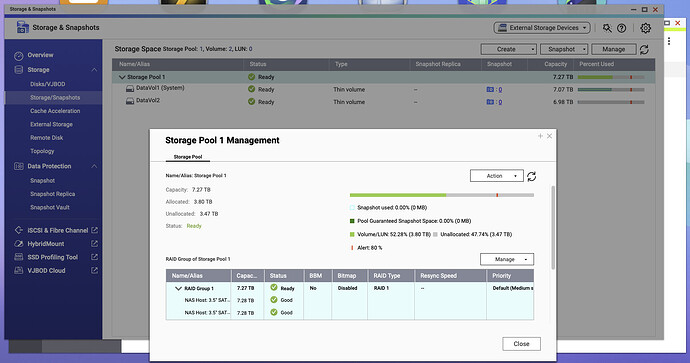
Task: Click the Manage button in Storage Space toolbar
Action: click(x=613, y=49)
